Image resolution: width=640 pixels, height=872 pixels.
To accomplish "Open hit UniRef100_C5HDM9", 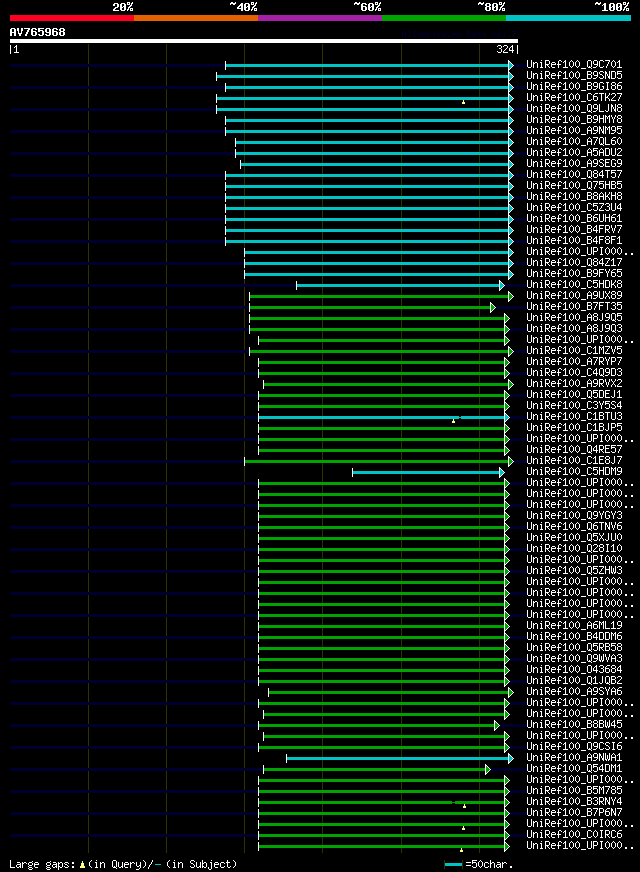I will (574, 472).
